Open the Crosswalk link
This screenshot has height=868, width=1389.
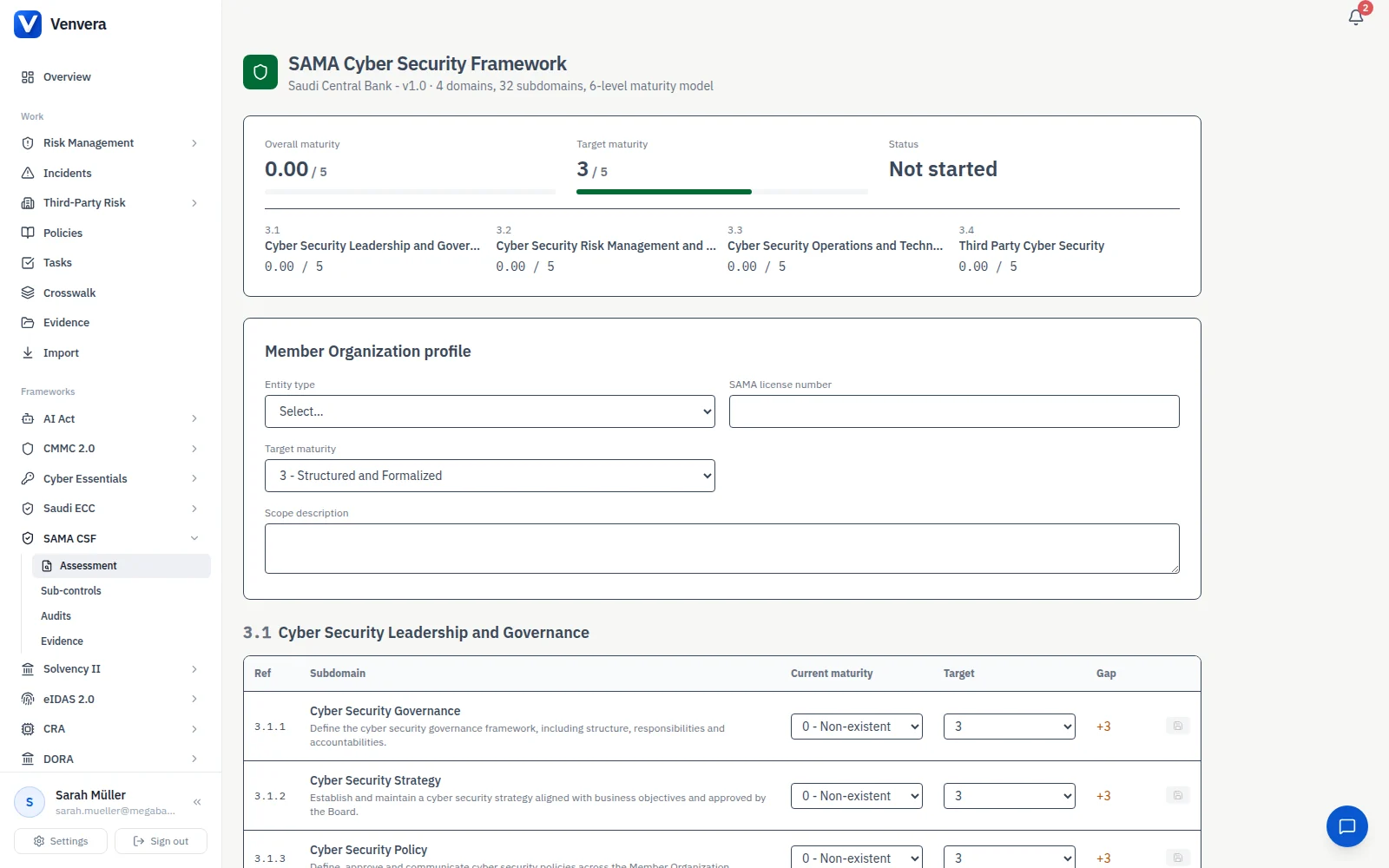click(111, 293)
